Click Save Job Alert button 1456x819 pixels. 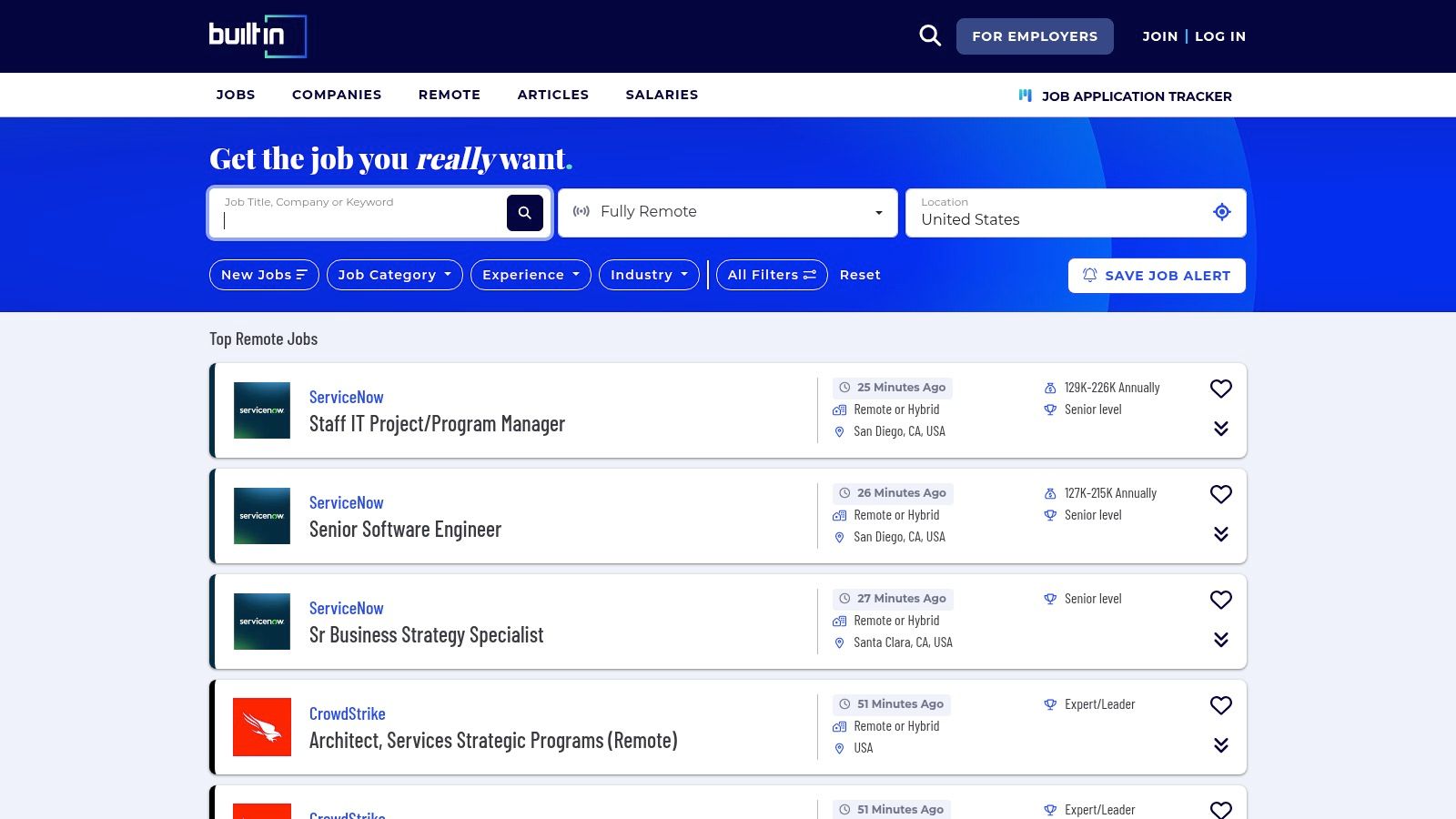(1157, 276)
